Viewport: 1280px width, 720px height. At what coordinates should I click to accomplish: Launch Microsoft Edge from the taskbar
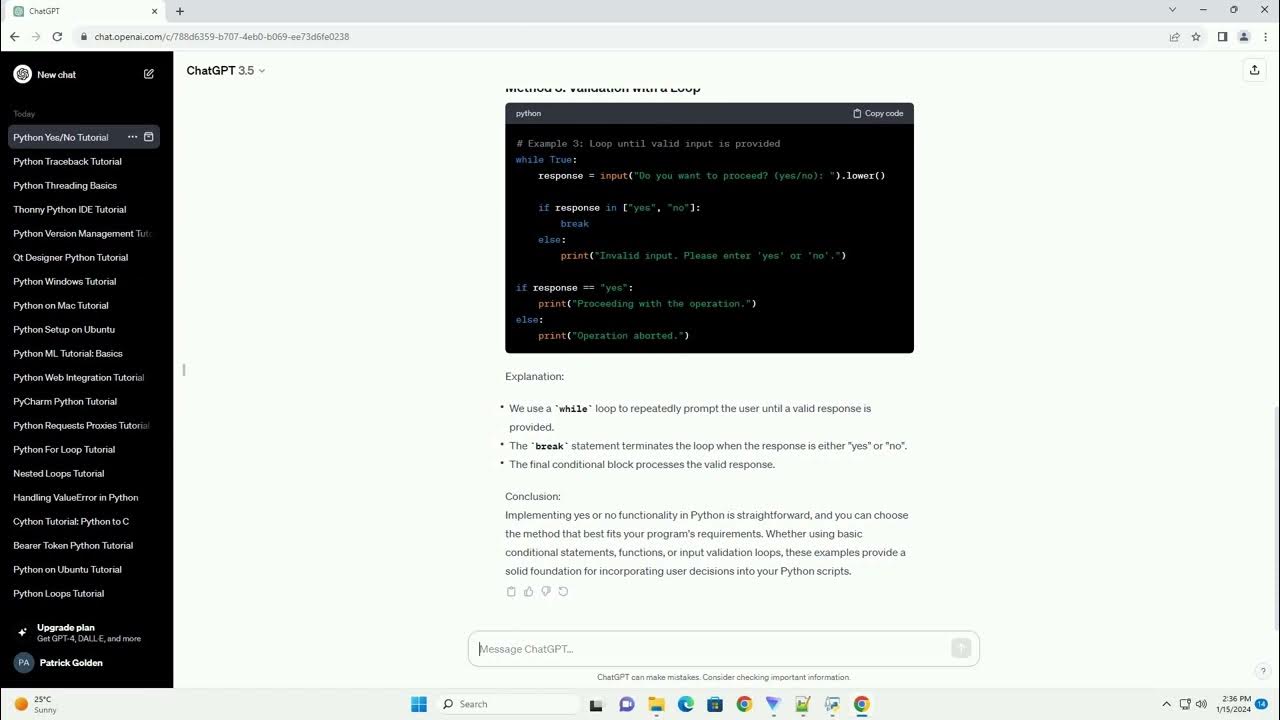(x=686, y=704)
